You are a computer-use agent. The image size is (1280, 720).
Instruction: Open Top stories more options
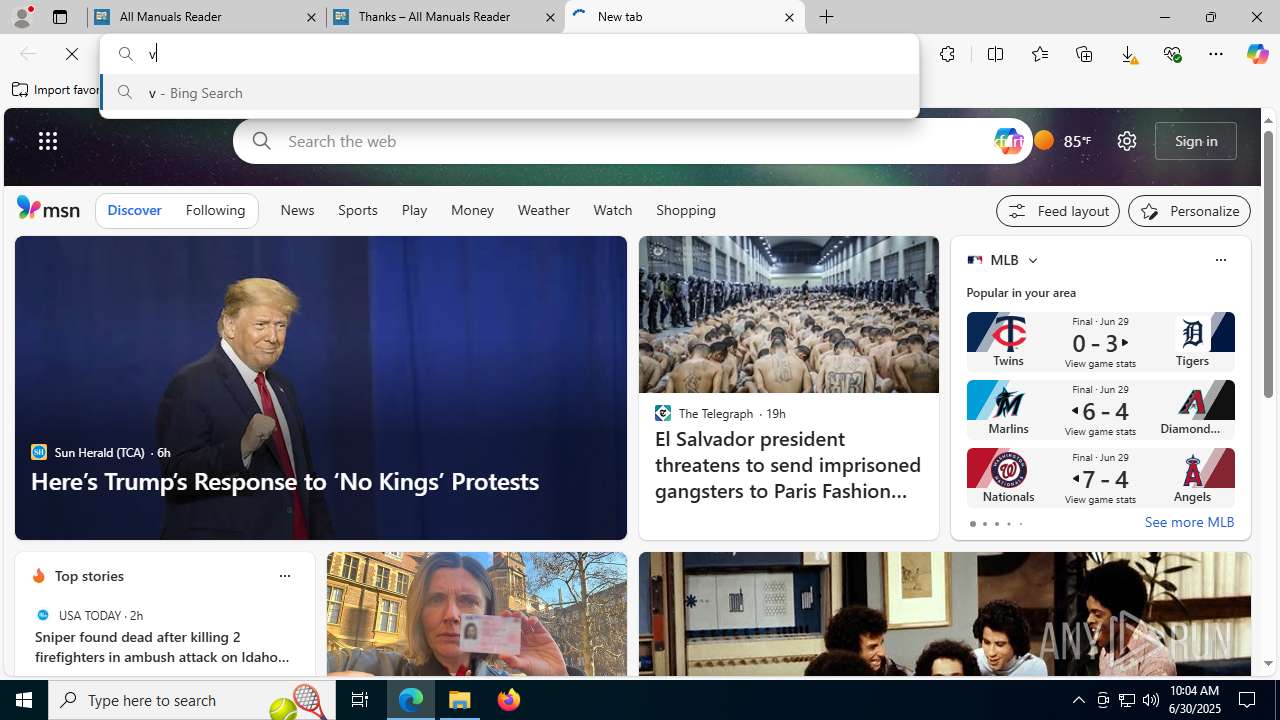pyautogui.click(x=284, y=576)
